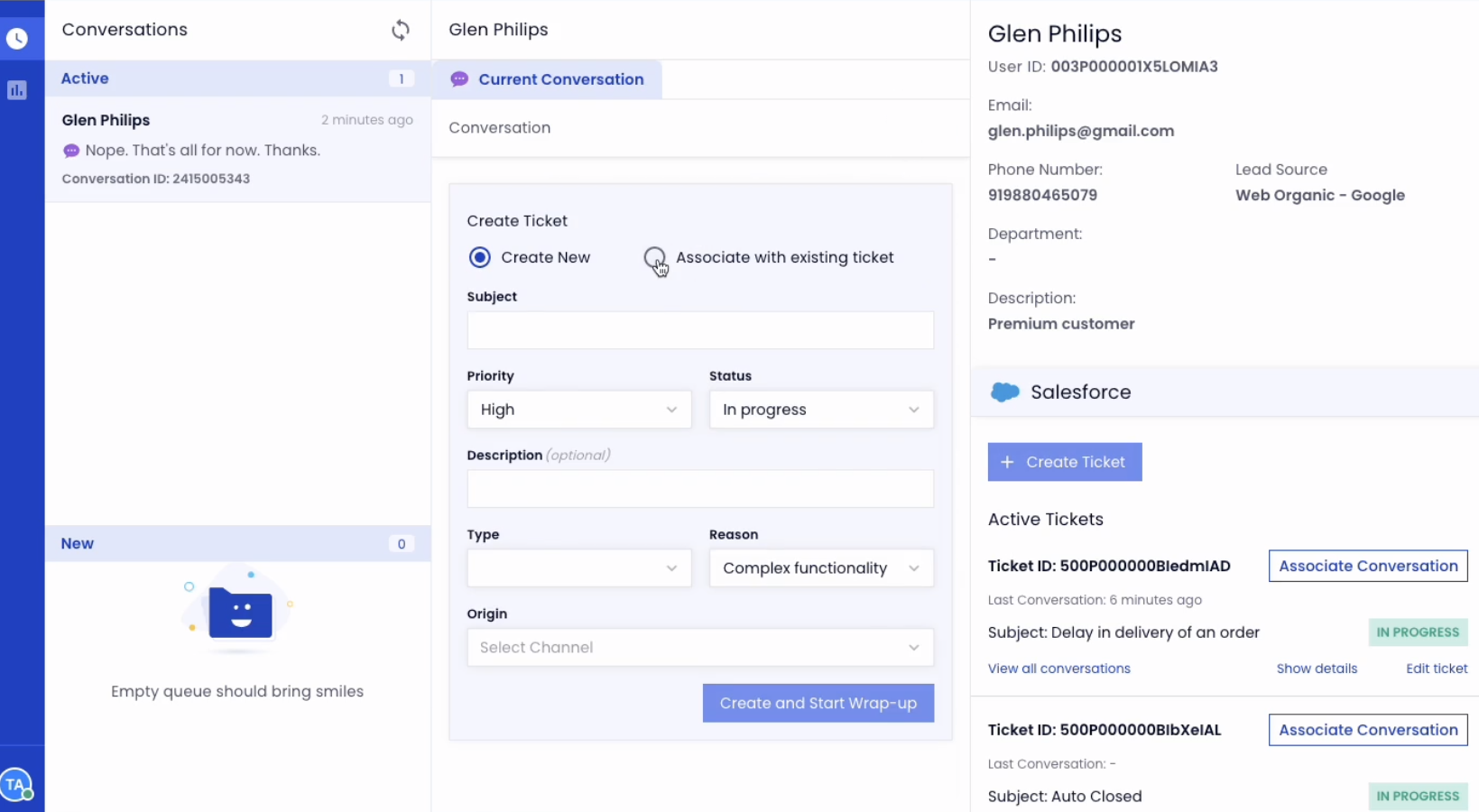The width and height of the screenshot is (1479, 812).
Task: Click Glen Philips name in the conversation header
Action: (x=498, y=30)
